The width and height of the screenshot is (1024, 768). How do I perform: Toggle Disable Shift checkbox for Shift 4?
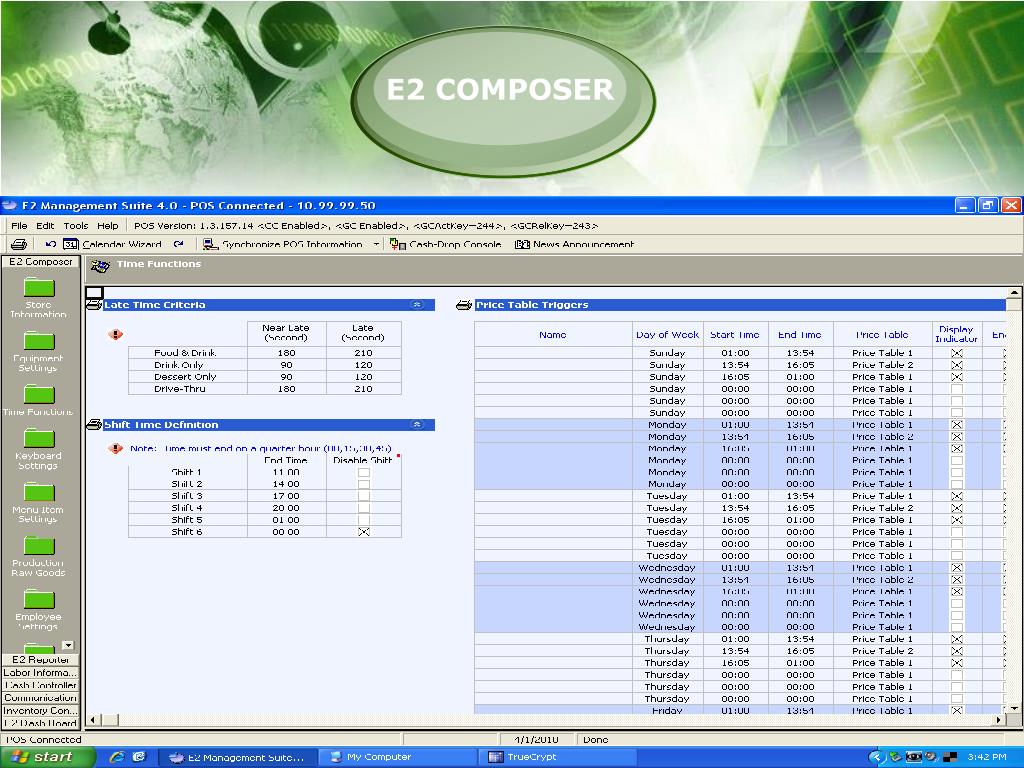coord(364,508)
